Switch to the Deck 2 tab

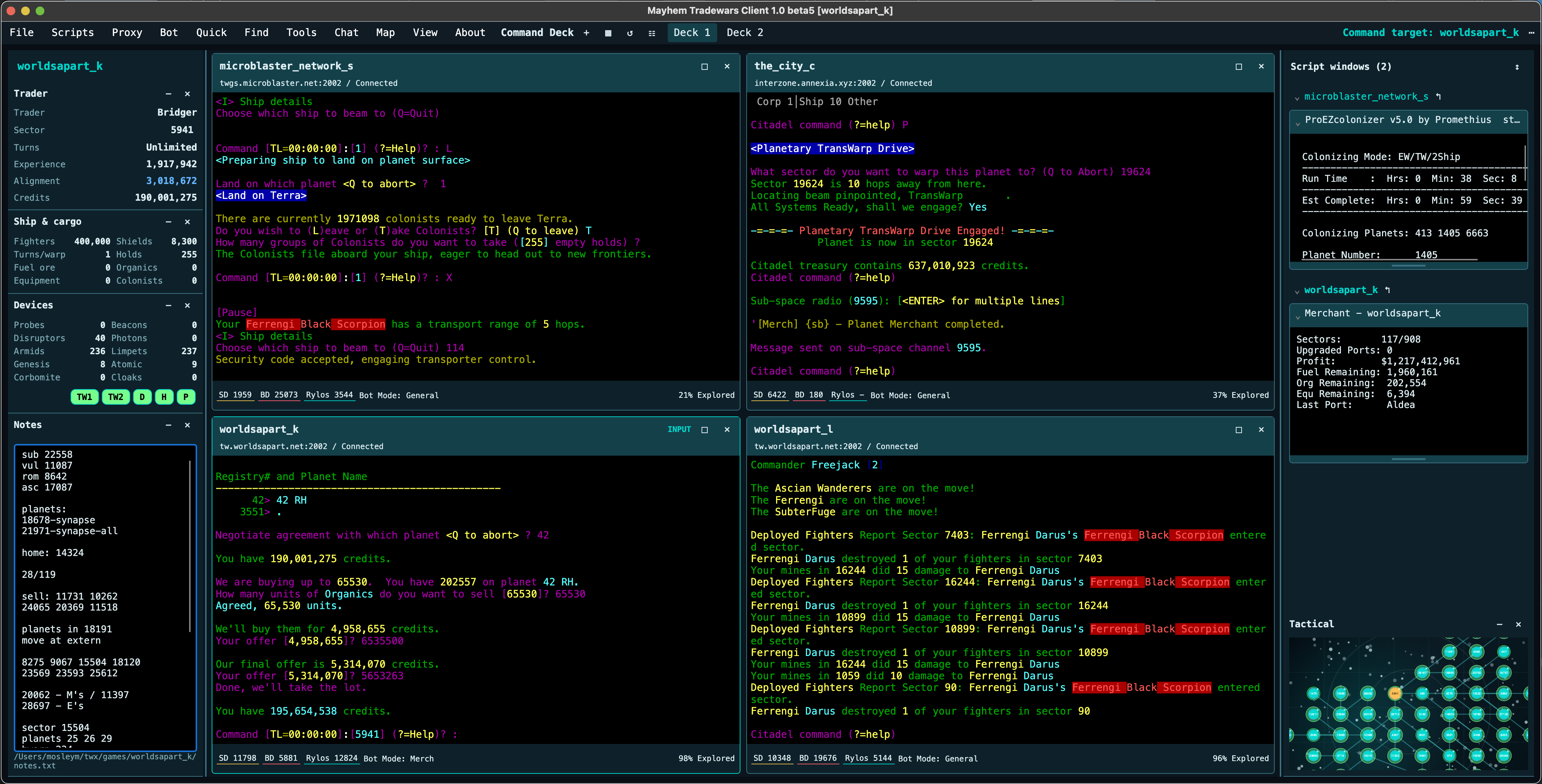click(745, 33)
